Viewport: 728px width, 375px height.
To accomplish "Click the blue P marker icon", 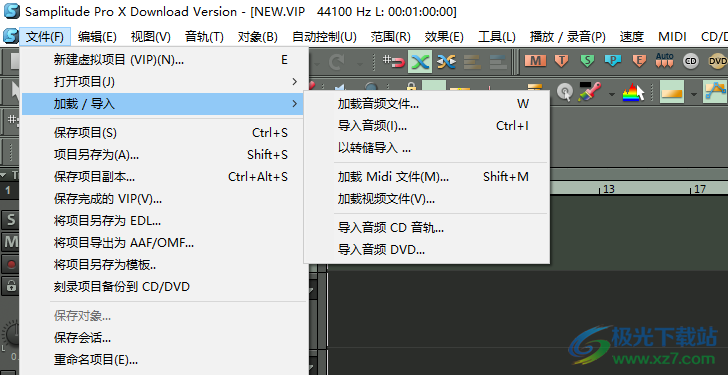I will [613, 61].
